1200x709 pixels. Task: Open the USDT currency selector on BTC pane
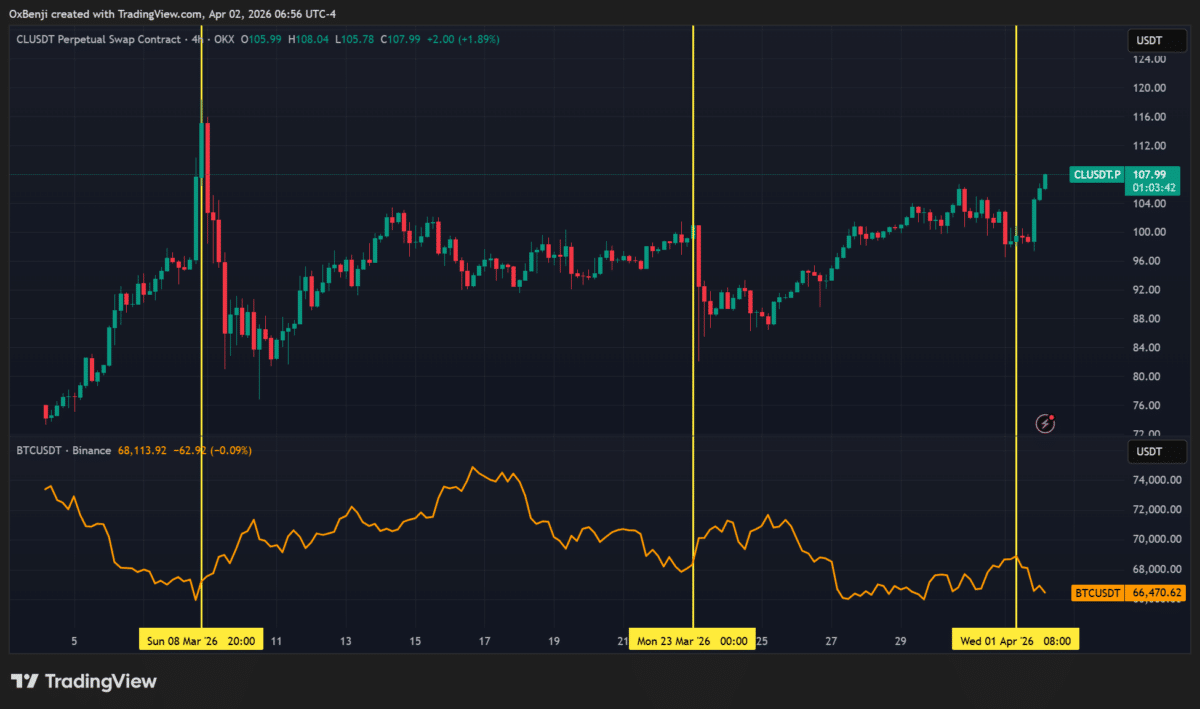pos(1150,452)
